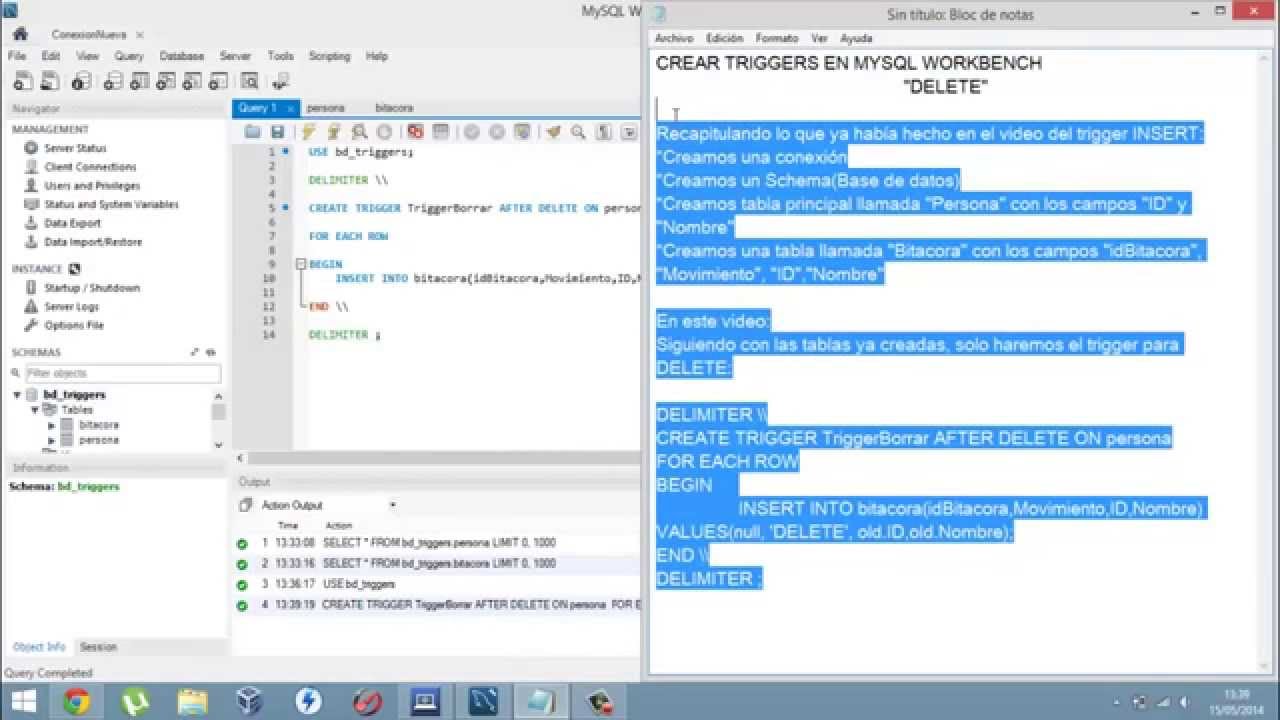
Task: Collapse the BEGIN block fold marker
Action: (301, 264)
